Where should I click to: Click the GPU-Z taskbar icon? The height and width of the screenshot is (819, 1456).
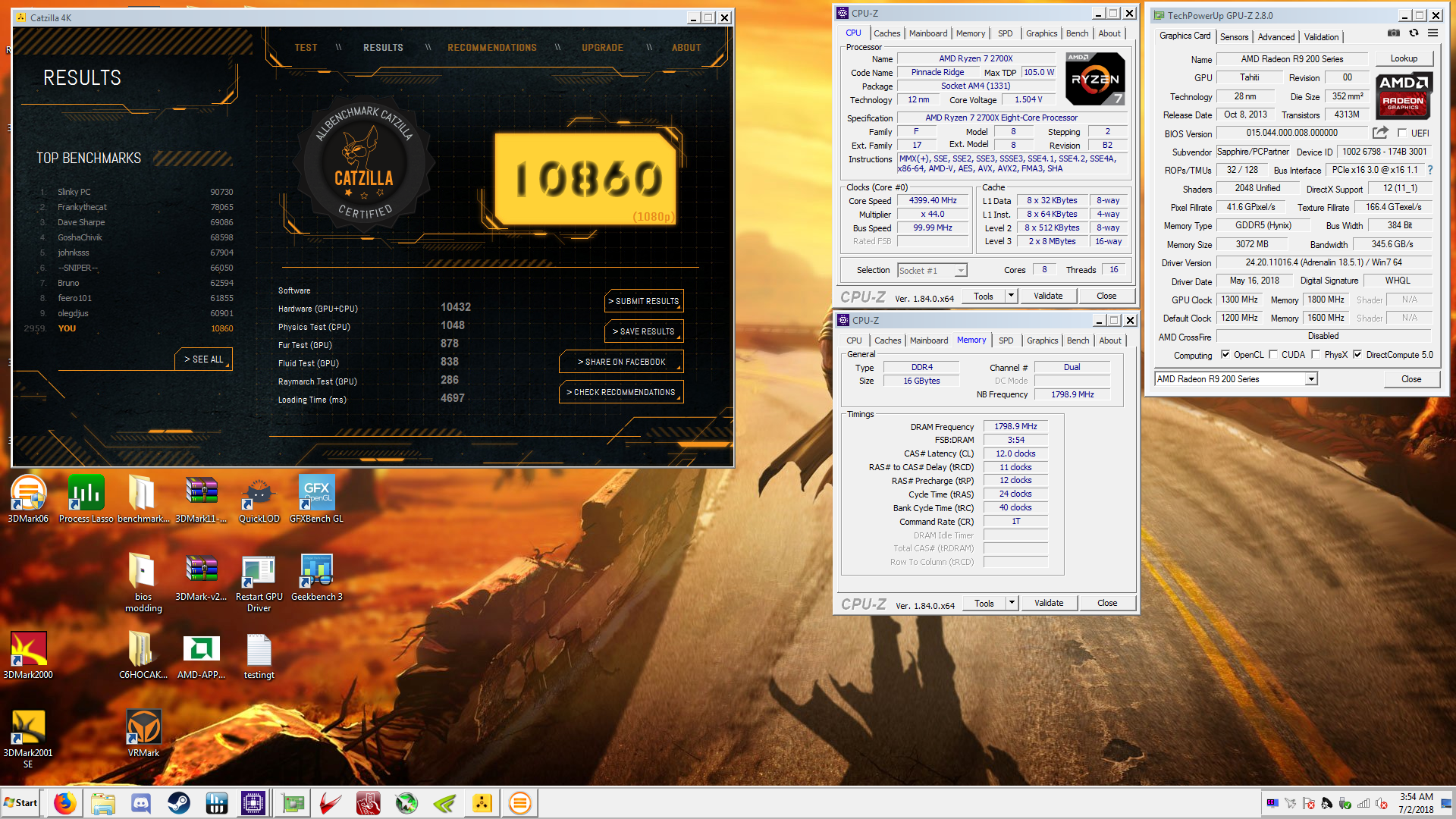point(293,803)
